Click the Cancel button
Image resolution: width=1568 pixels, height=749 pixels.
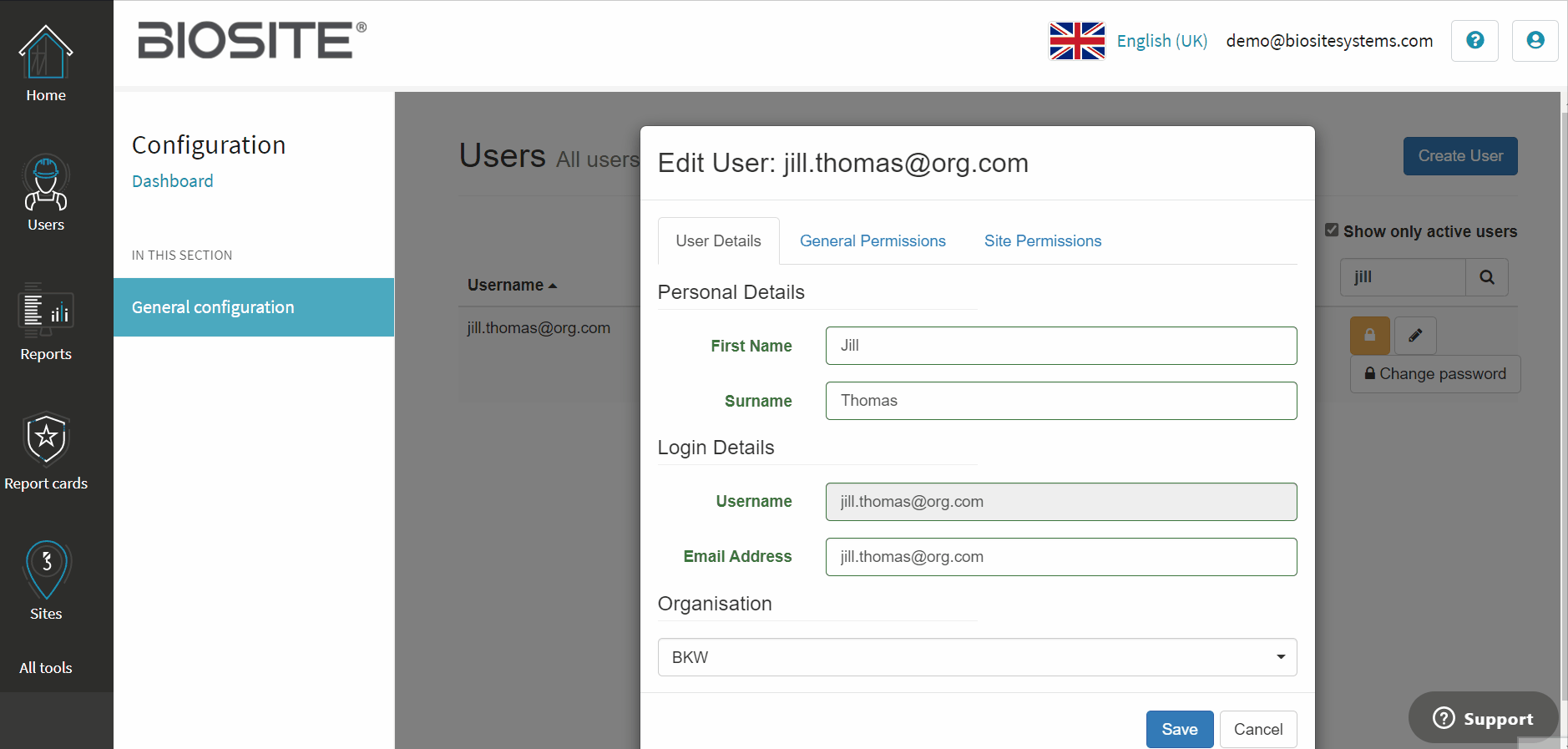click(1257, 729)
